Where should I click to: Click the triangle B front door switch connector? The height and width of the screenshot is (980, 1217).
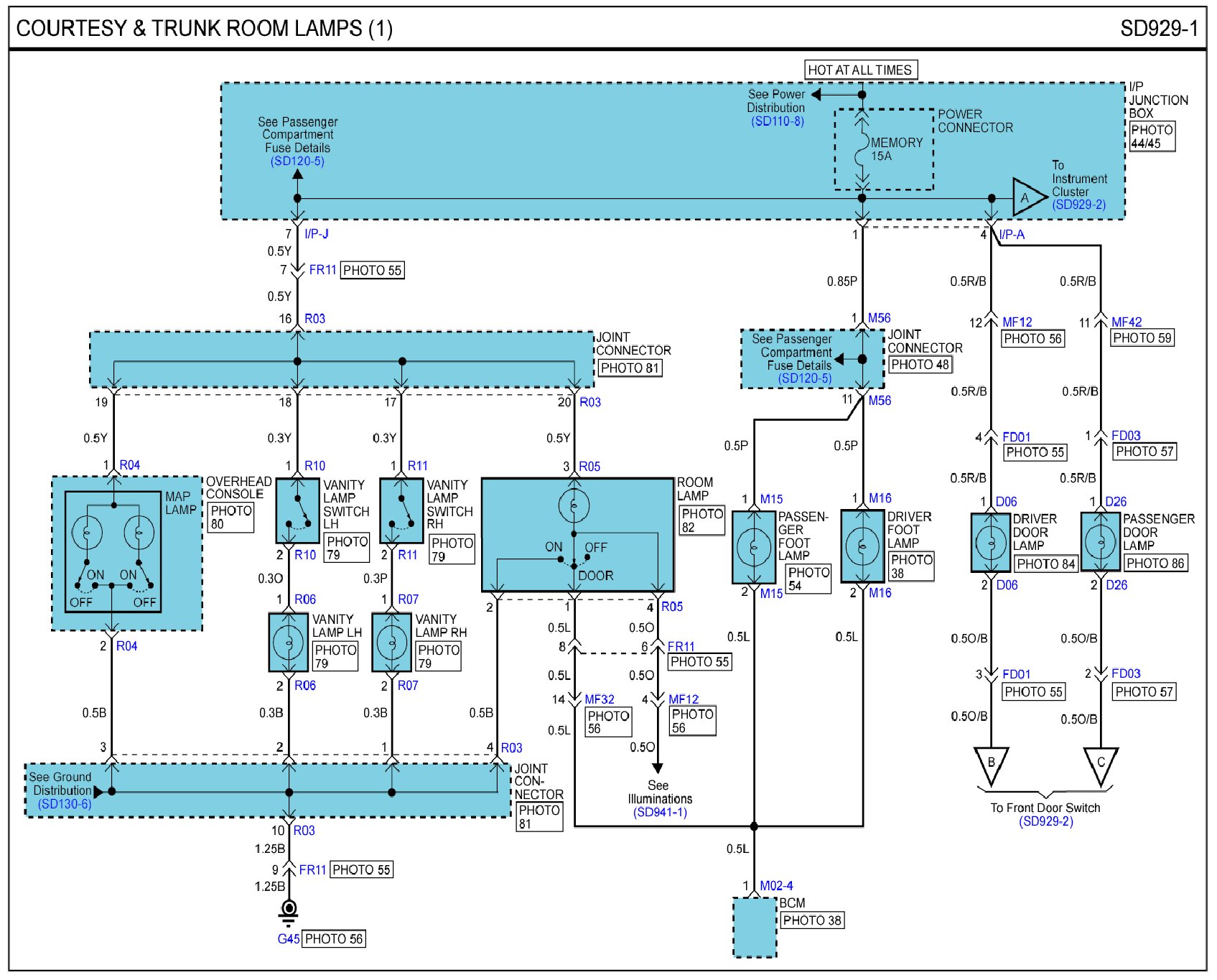coord(991,764)
